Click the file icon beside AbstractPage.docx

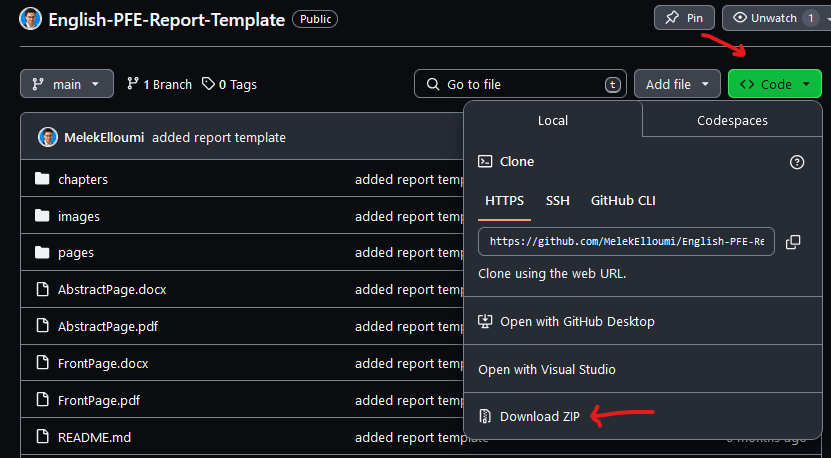coord(42,289)
